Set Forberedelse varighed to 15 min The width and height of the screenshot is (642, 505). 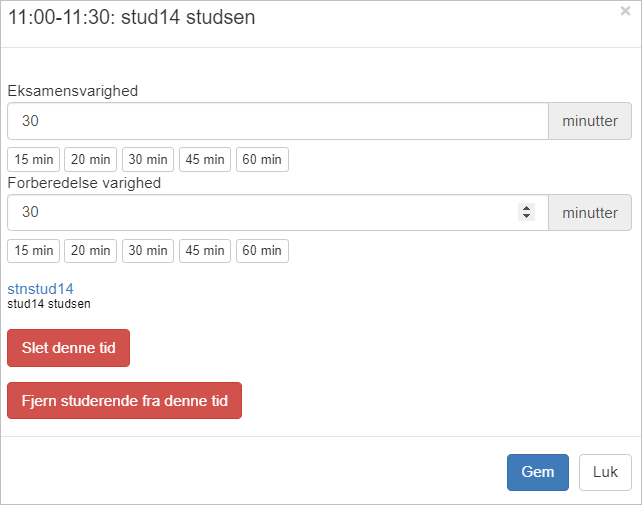pos(33,250)
